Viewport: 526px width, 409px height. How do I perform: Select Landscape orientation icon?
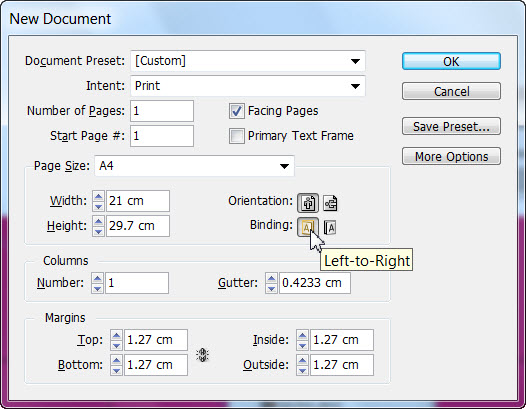point(330,203)
